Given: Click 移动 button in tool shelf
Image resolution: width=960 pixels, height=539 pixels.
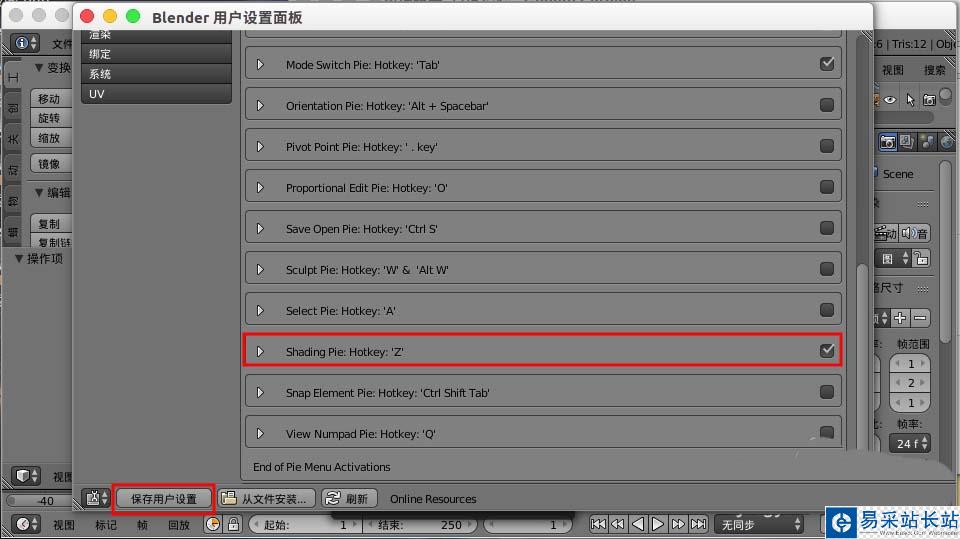Looking at the screenshot, I should (x=51, y=99).
